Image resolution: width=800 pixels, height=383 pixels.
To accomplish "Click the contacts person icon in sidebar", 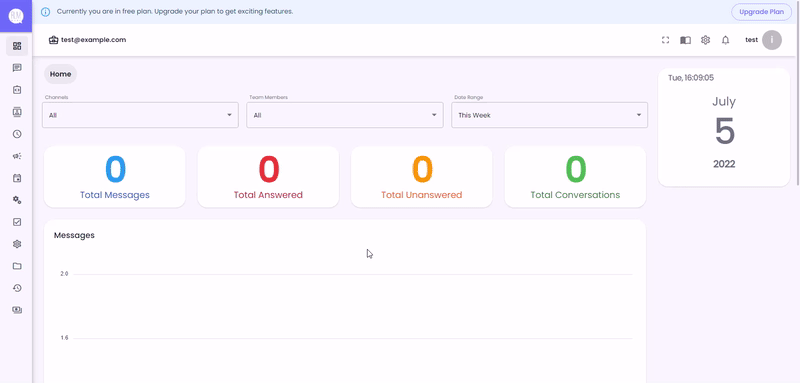I will pos(17,112).
